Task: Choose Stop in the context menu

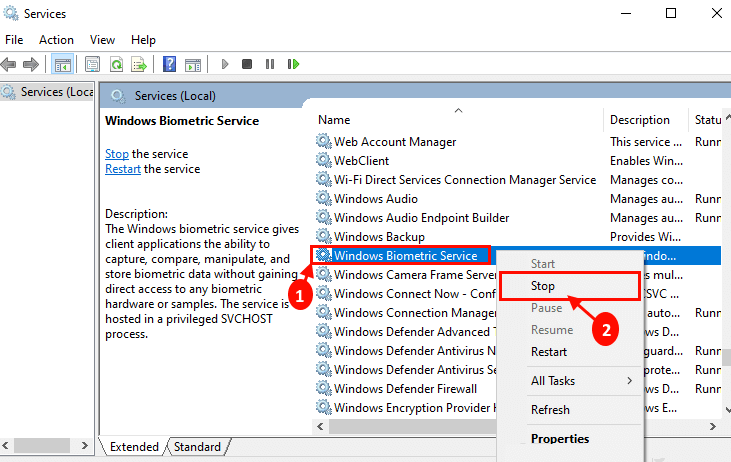Action: pyautogui.click(x=569, y=286)
